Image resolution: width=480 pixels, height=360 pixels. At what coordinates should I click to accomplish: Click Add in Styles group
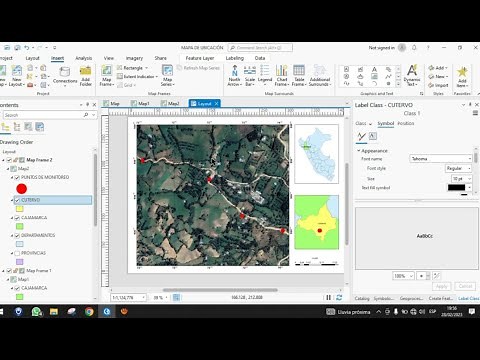pyautogui.click(x=438, y=68)
